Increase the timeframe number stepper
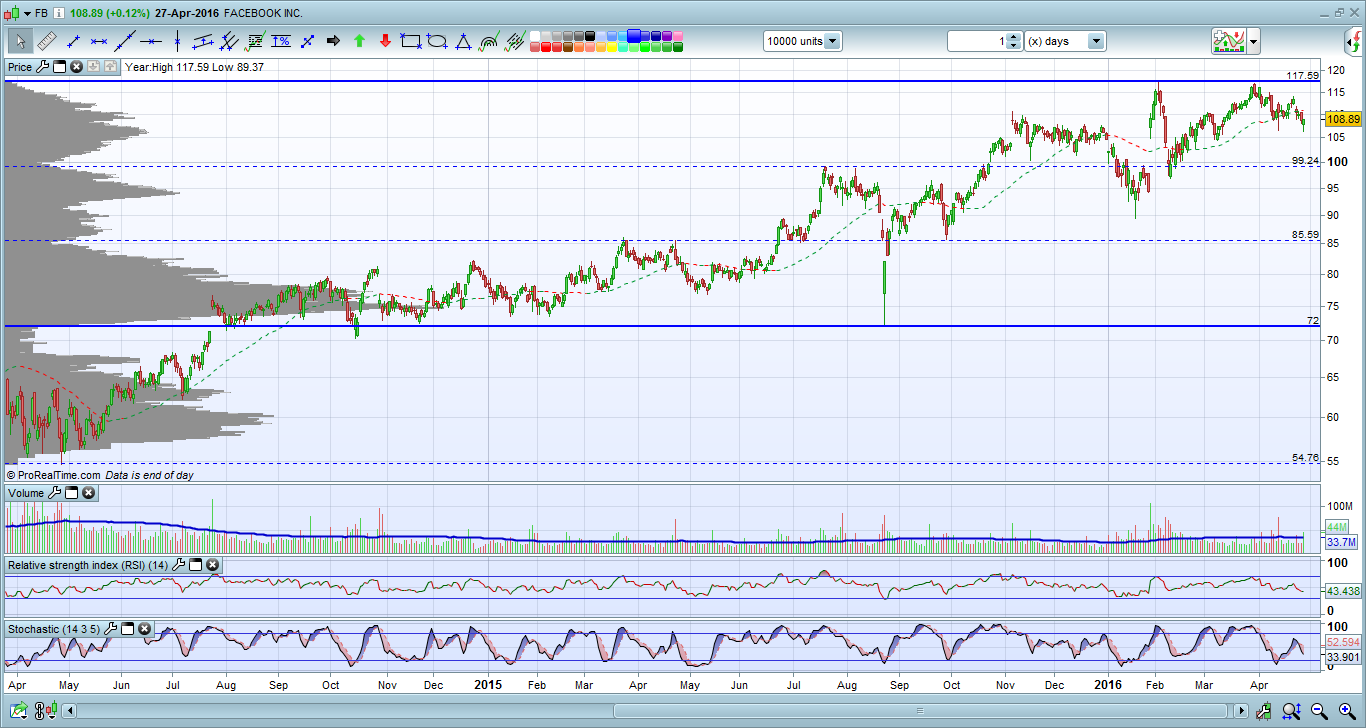This screenshot has height=728, width=1366. point(1014,37)
